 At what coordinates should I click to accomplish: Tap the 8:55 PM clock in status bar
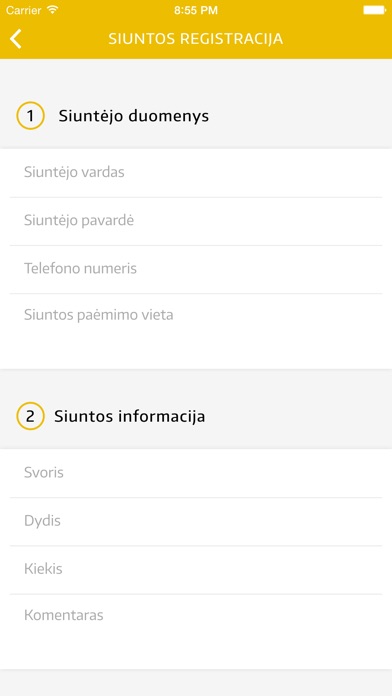point(196,10)
